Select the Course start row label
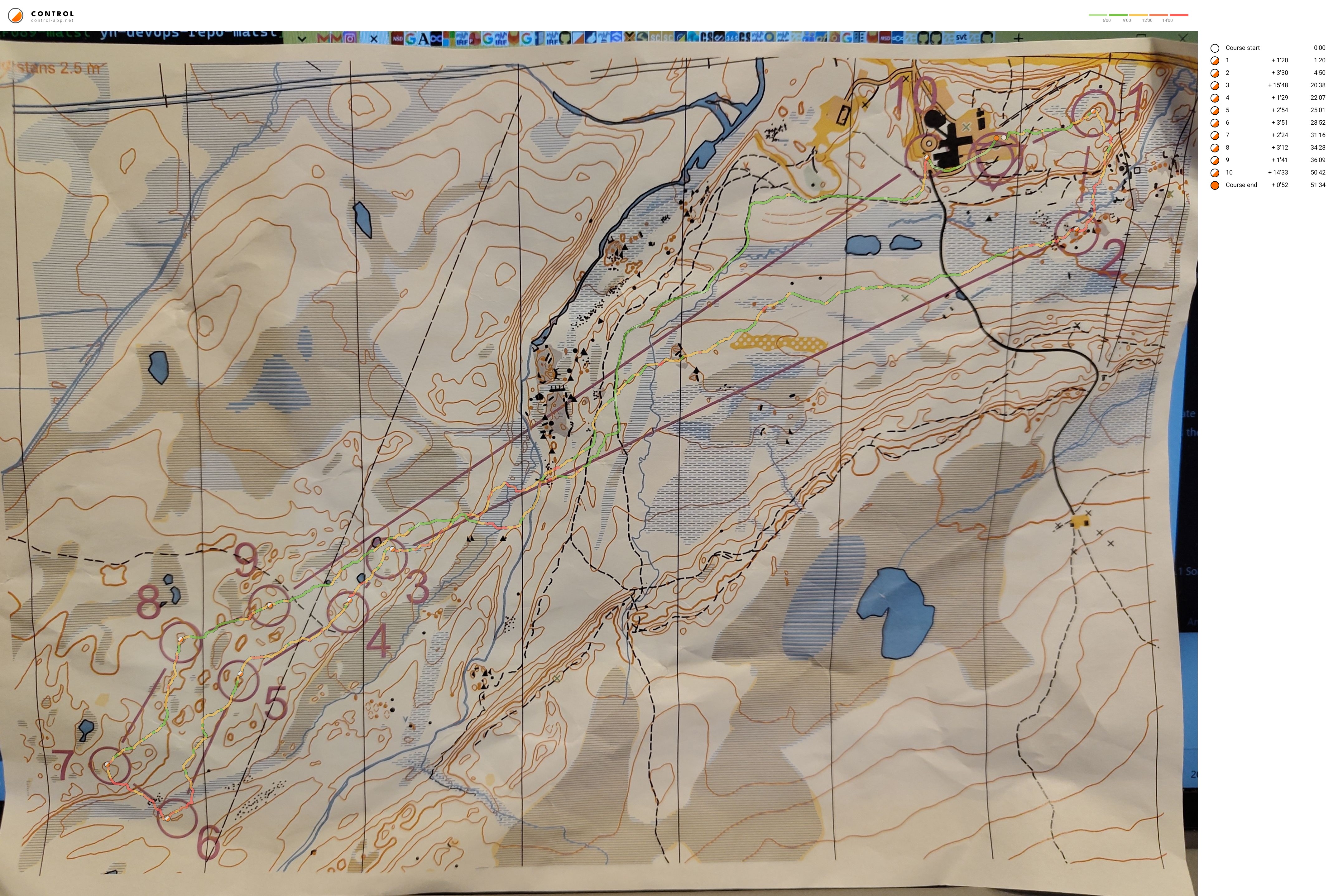This screenshot has height=896, width=1338. tap(1243, 48)
